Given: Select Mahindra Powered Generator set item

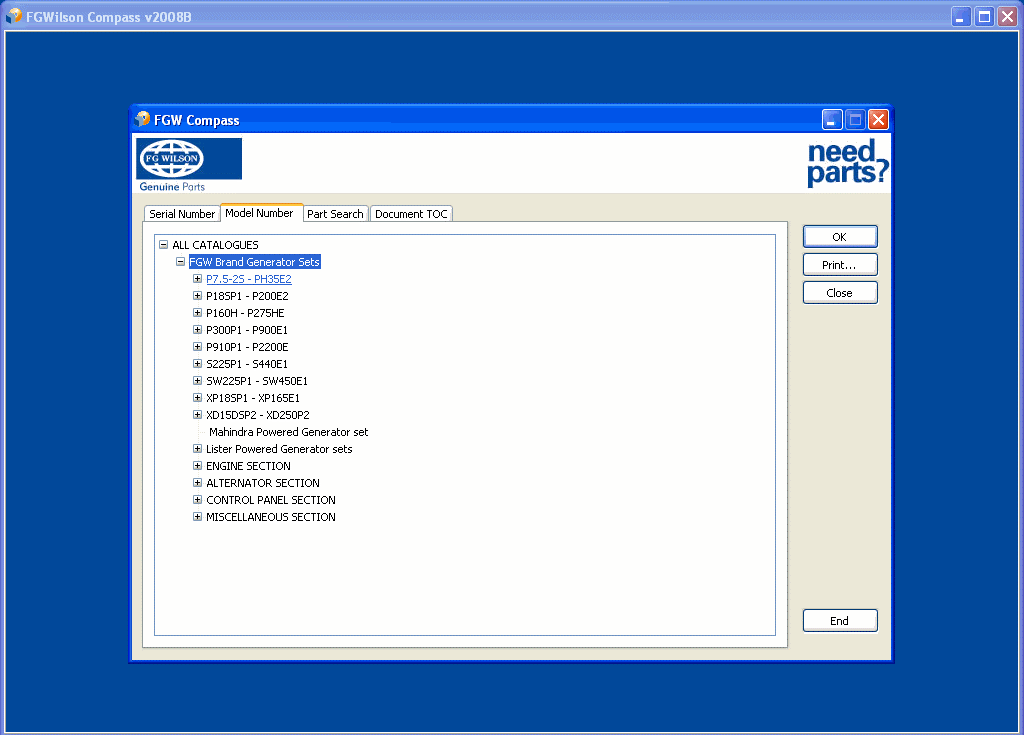Looking at the screenshot, I should click(289, 432).
